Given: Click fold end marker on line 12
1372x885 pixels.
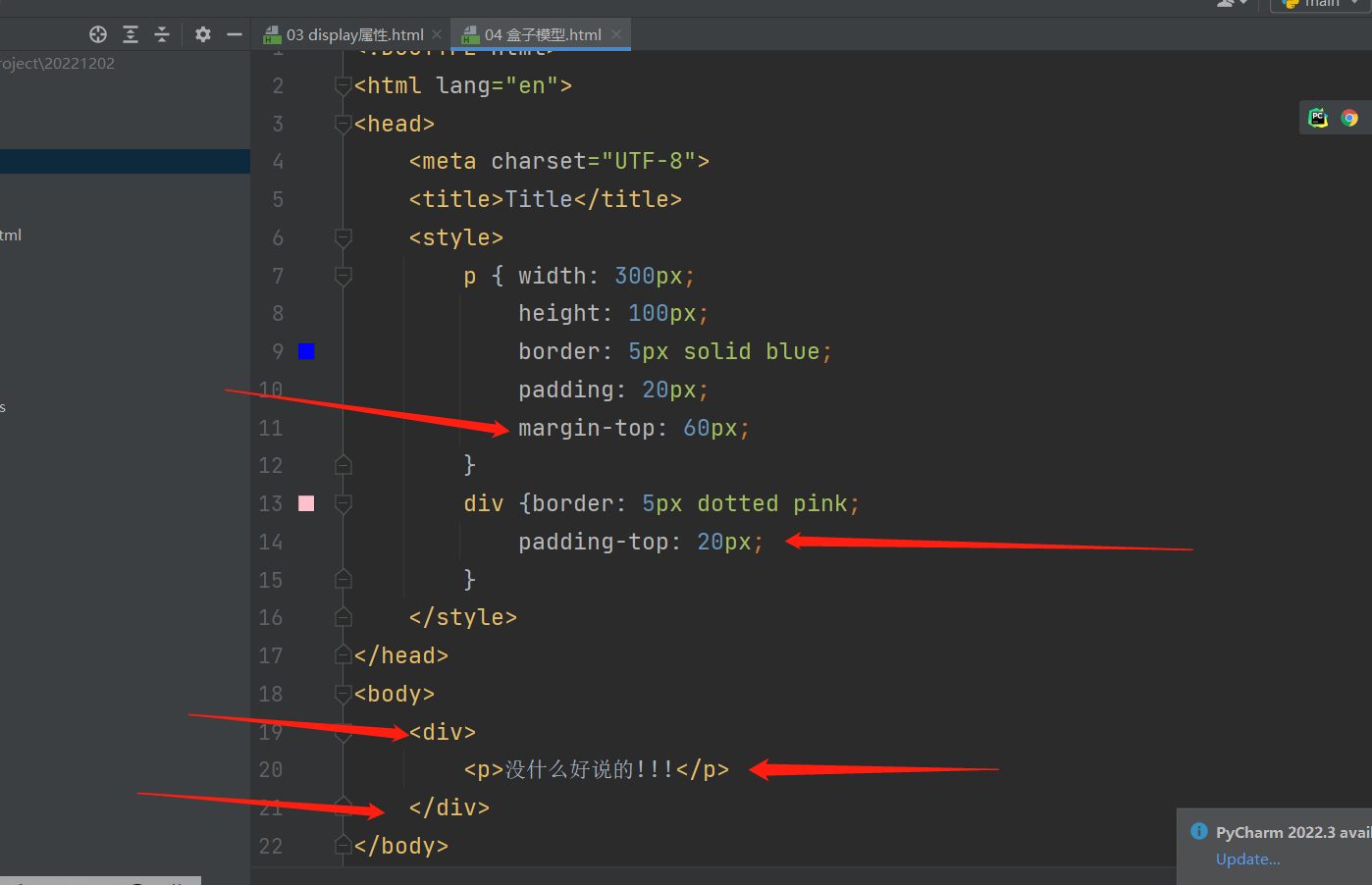Looking at the screenshot, I should coord(343,465).
